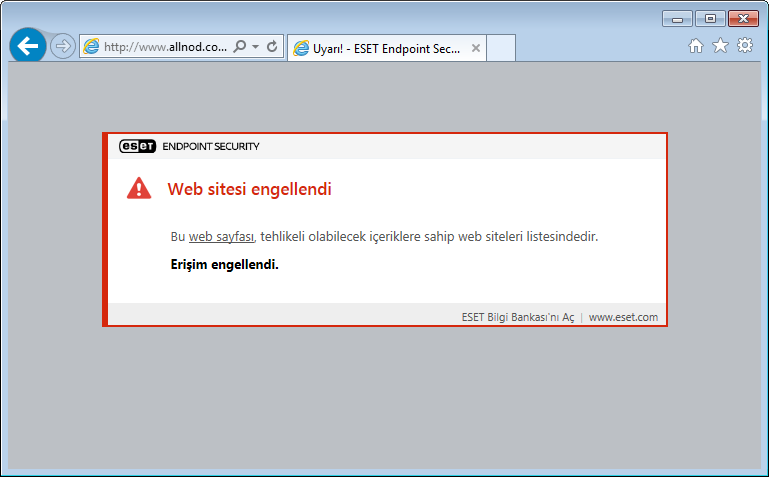Maximize the browser window
This screenshot has height=477, width=769.
coord(710,19)
